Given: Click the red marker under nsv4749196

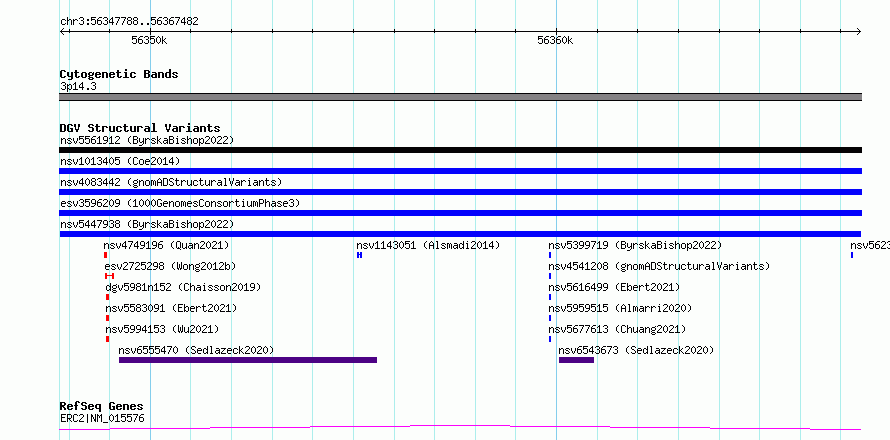Looking at the screenshot, I should 106,255.
